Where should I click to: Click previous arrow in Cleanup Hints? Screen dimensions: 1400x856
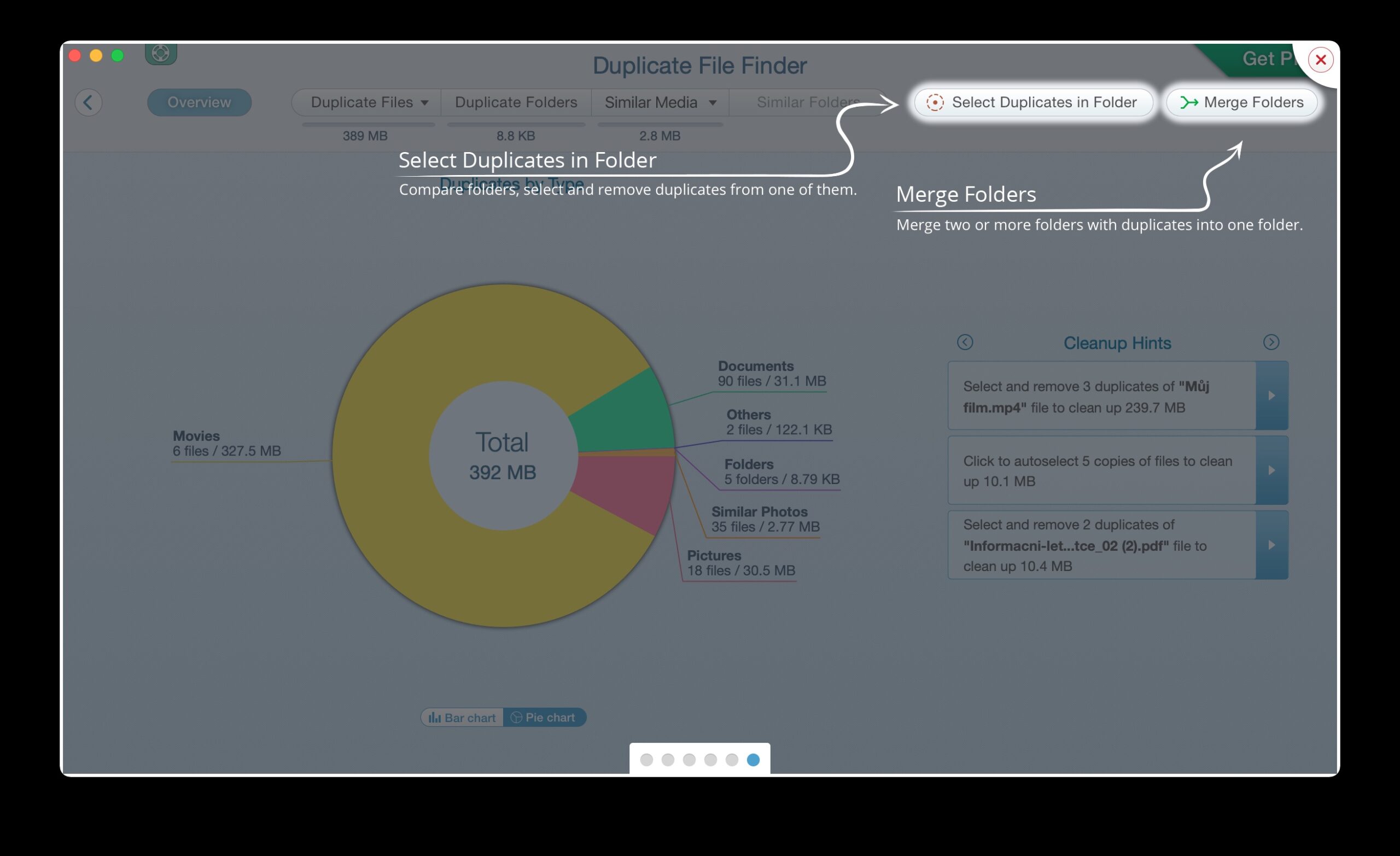tap(965, 342)
